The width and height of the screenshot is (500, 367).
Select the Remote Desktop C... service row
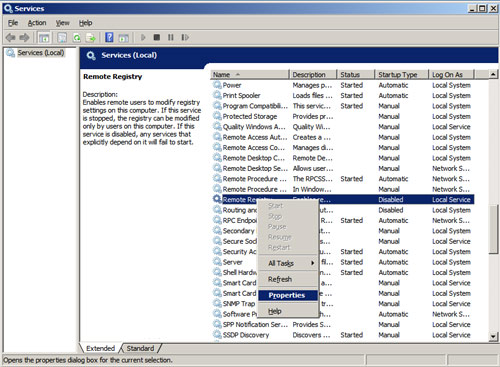pos(343,158)
